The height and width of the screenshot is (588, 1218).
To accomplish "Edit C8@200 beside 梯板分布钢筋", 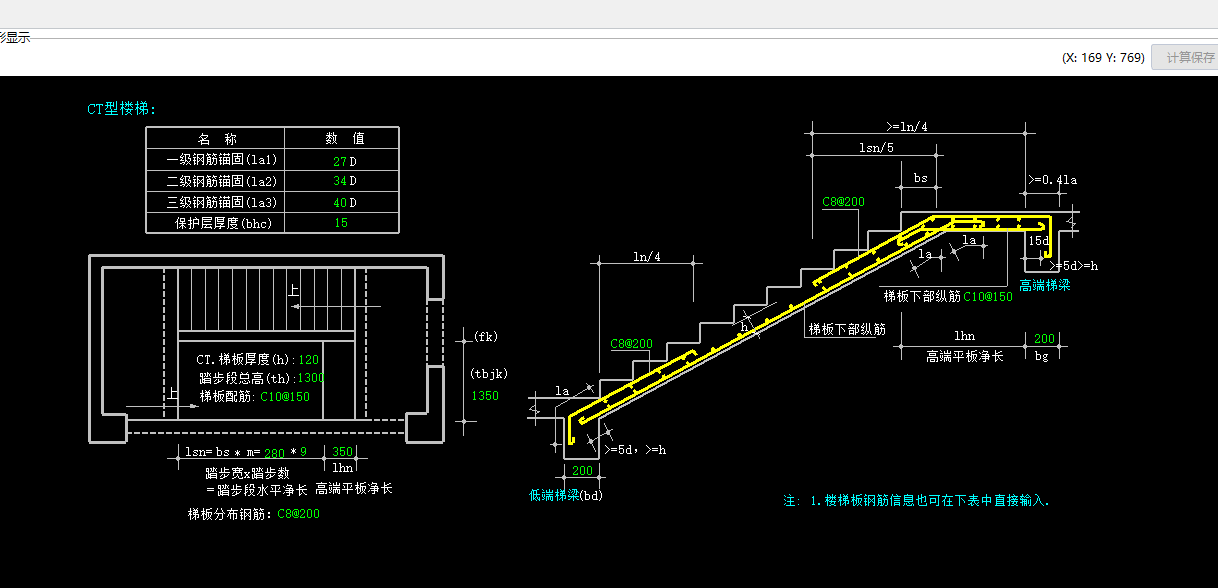I will point(299,514).
